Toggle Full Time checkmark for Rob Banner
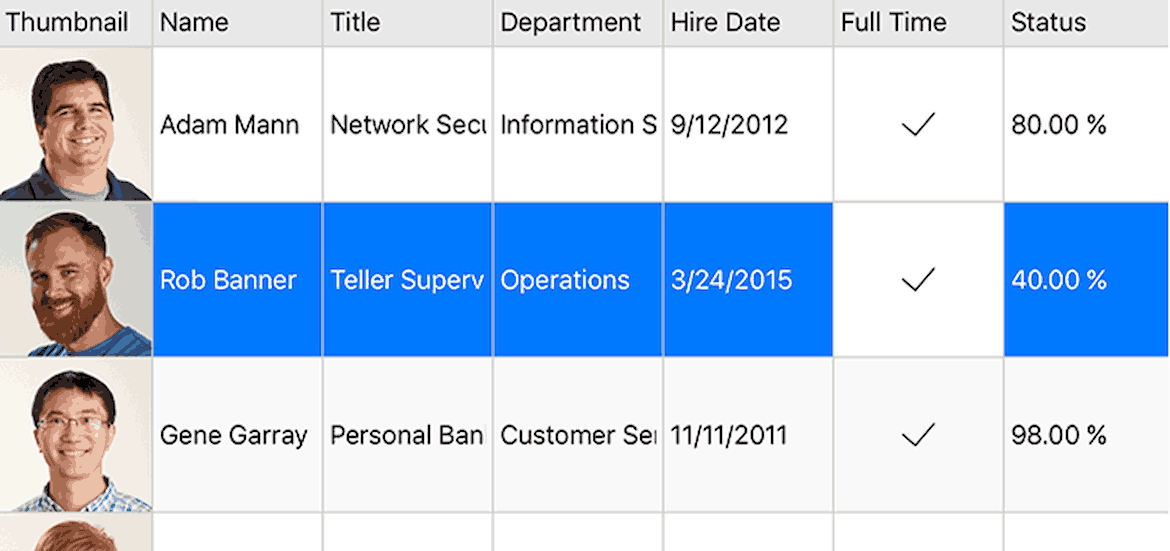Image resolution: width=1170 pixels, height=551 pixels. [x=918, y=280]
